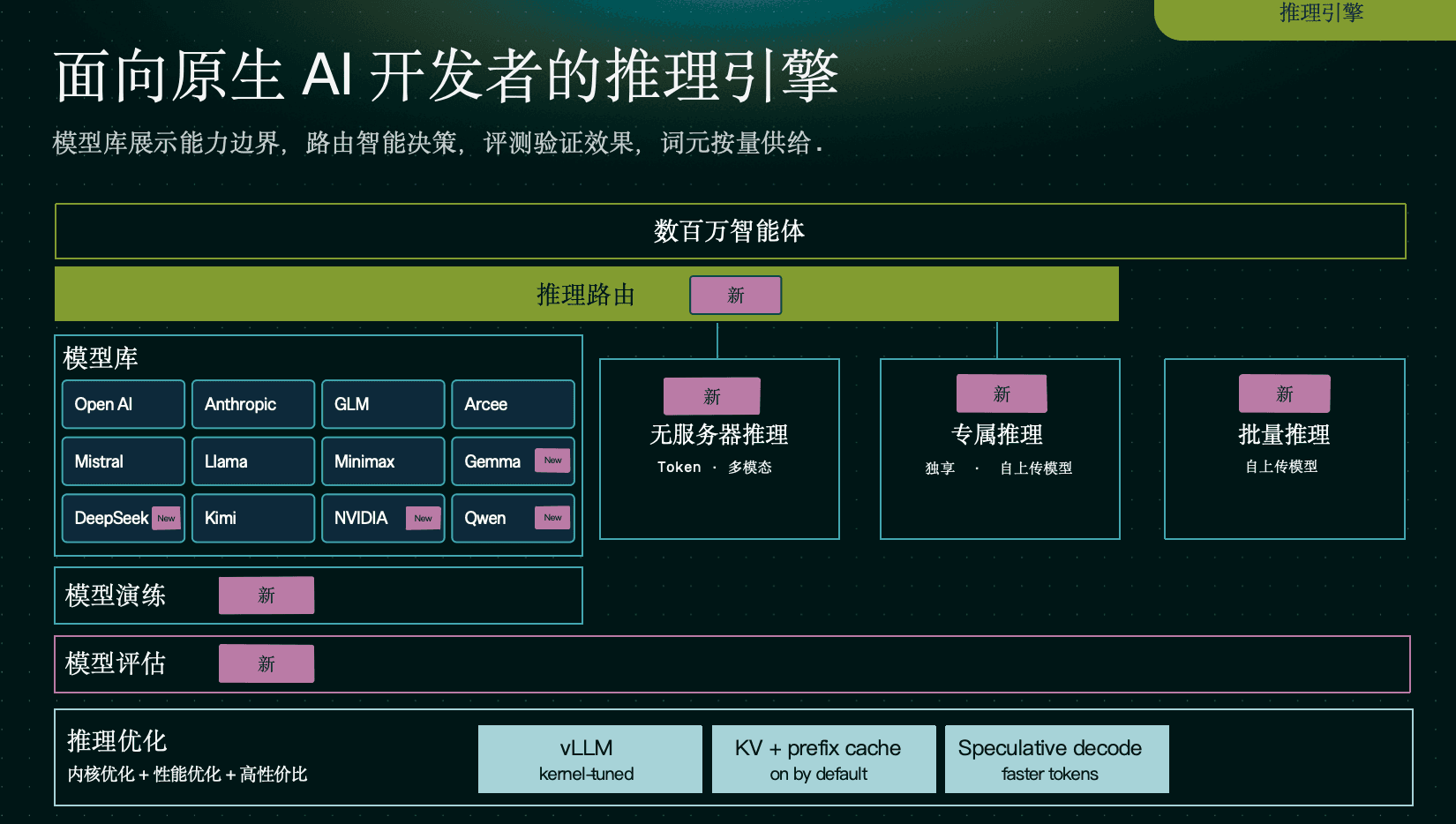Click the Token · 多模态 subtitle
The image size is (1456, 824).
(x=715, y=468)
